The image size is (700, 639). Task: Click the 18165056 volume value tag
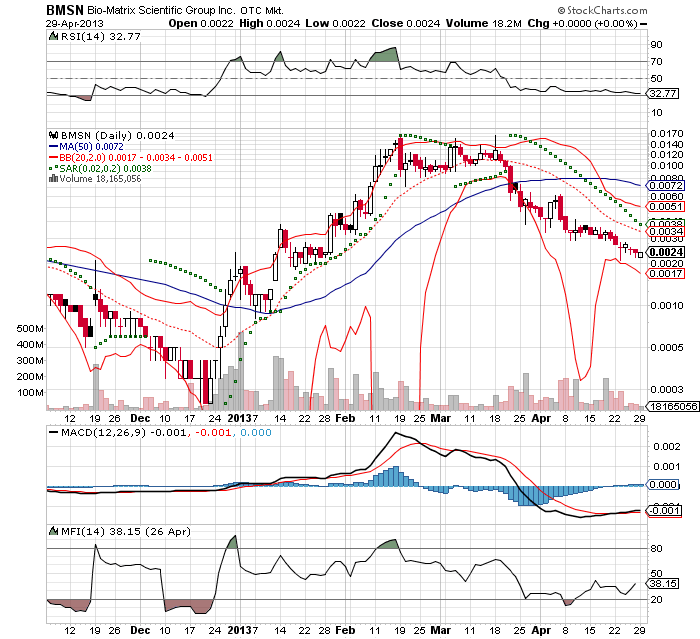(x=673, y=406)
